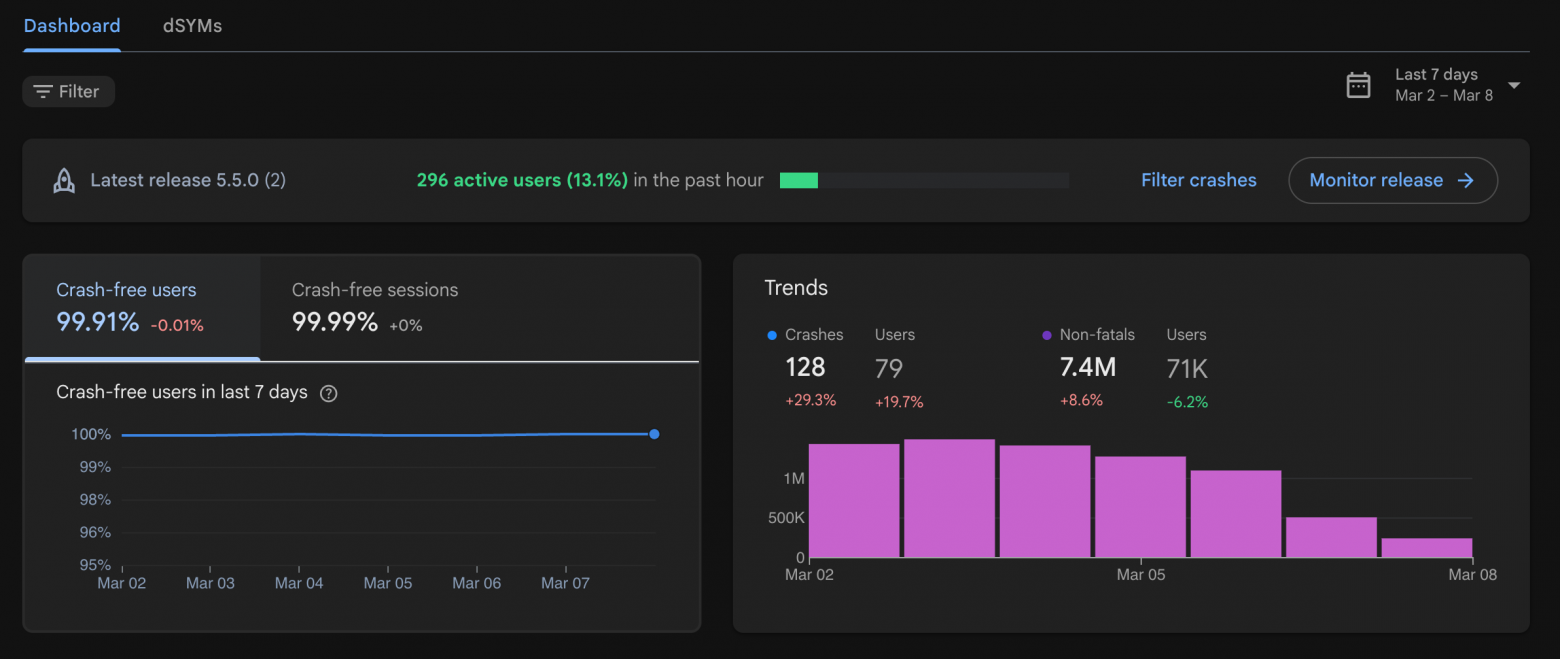Viewport: 1560px width, 659px height.
Task: Click the Filter crashes link
Action: 1199,180
